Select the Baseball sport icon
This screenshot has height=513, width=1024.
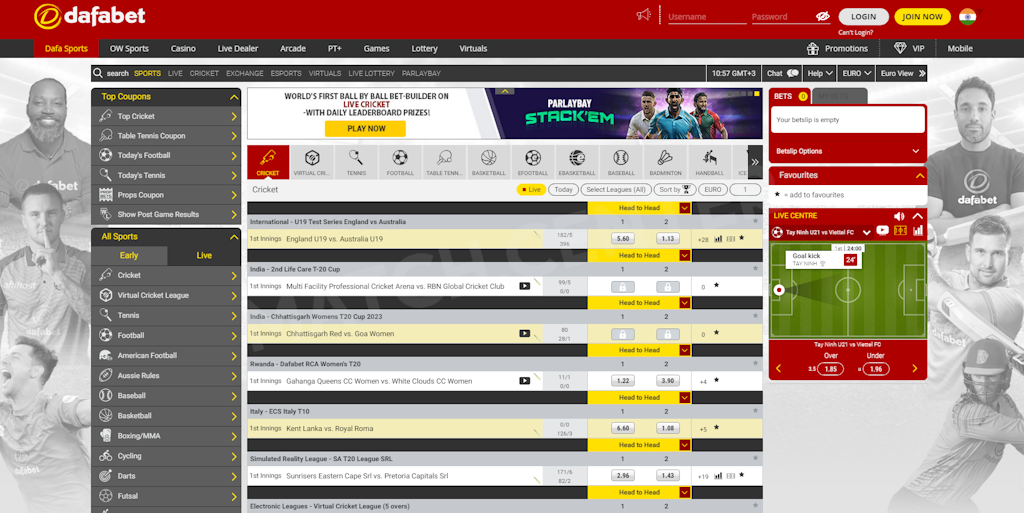[x=621, y=162]
